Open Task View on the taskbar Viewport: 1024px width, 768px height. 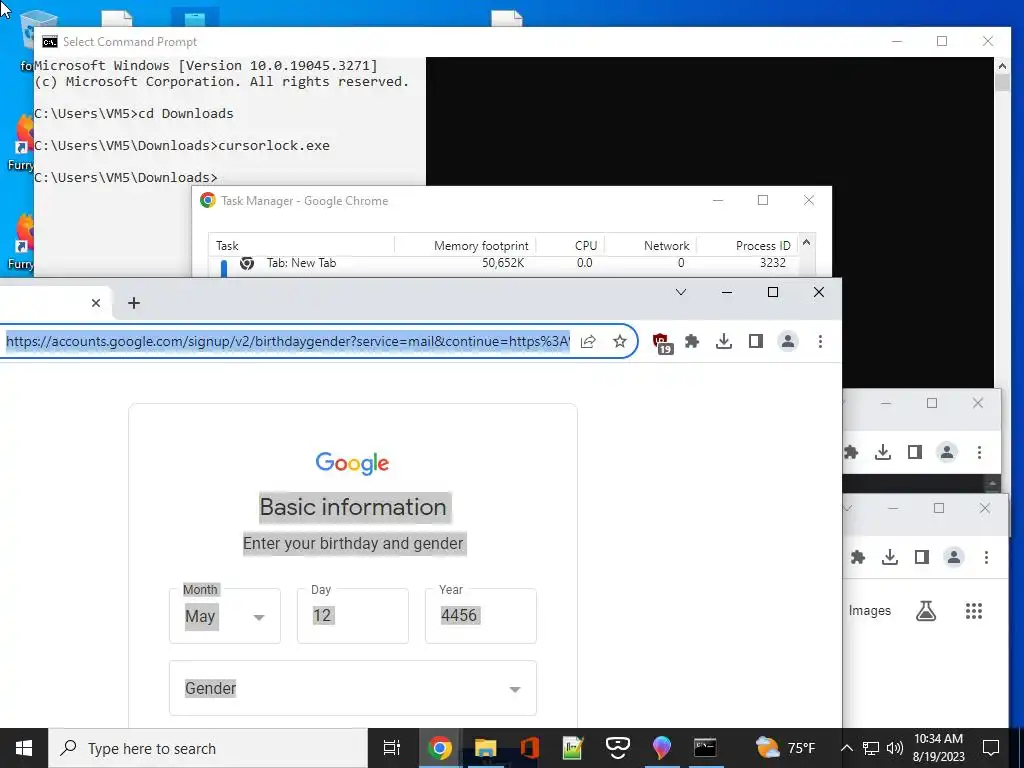coord(391,748)
